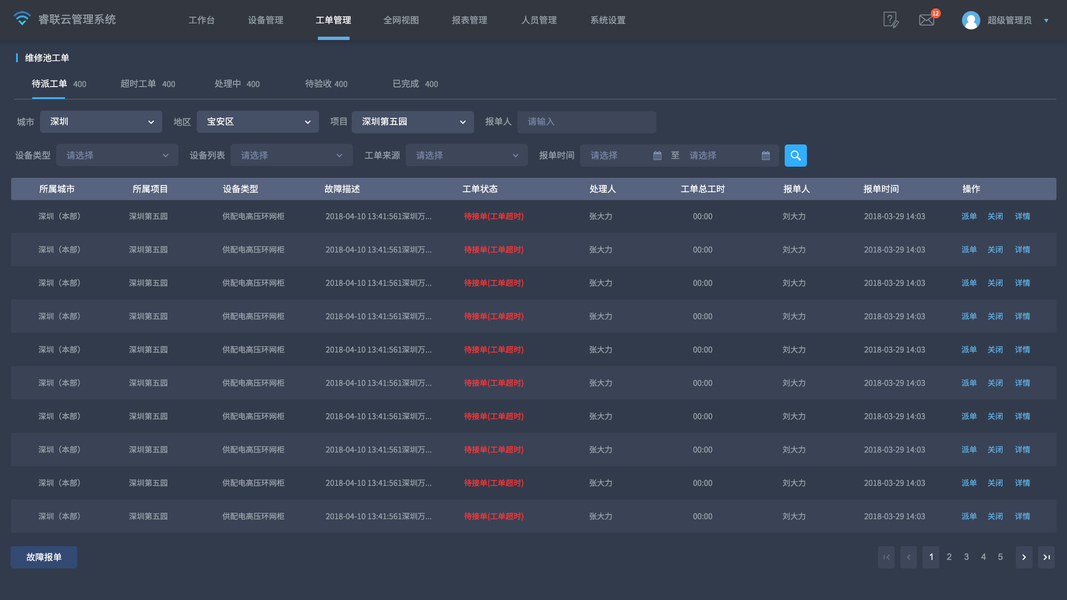
Task: Click the 报单时间 end date field
Action: [729, 155]
